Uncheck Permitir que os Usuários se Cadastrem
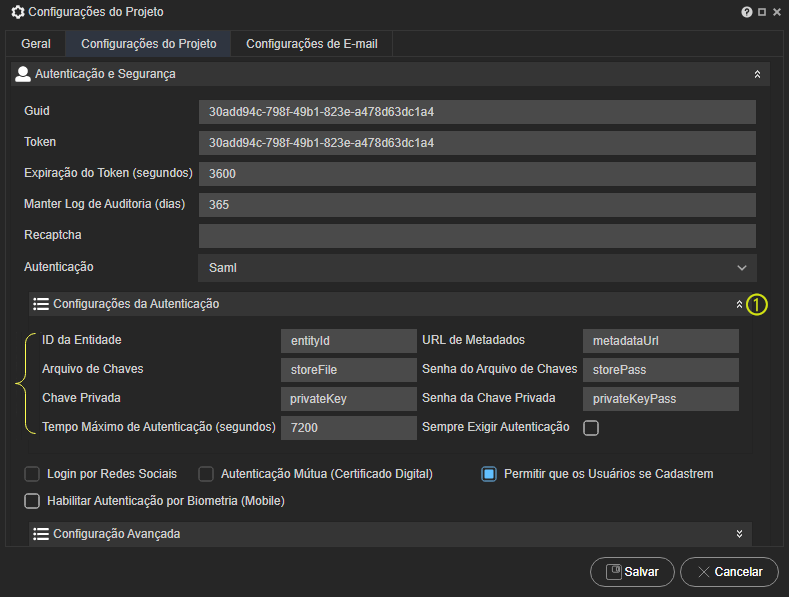 (489, 474)
